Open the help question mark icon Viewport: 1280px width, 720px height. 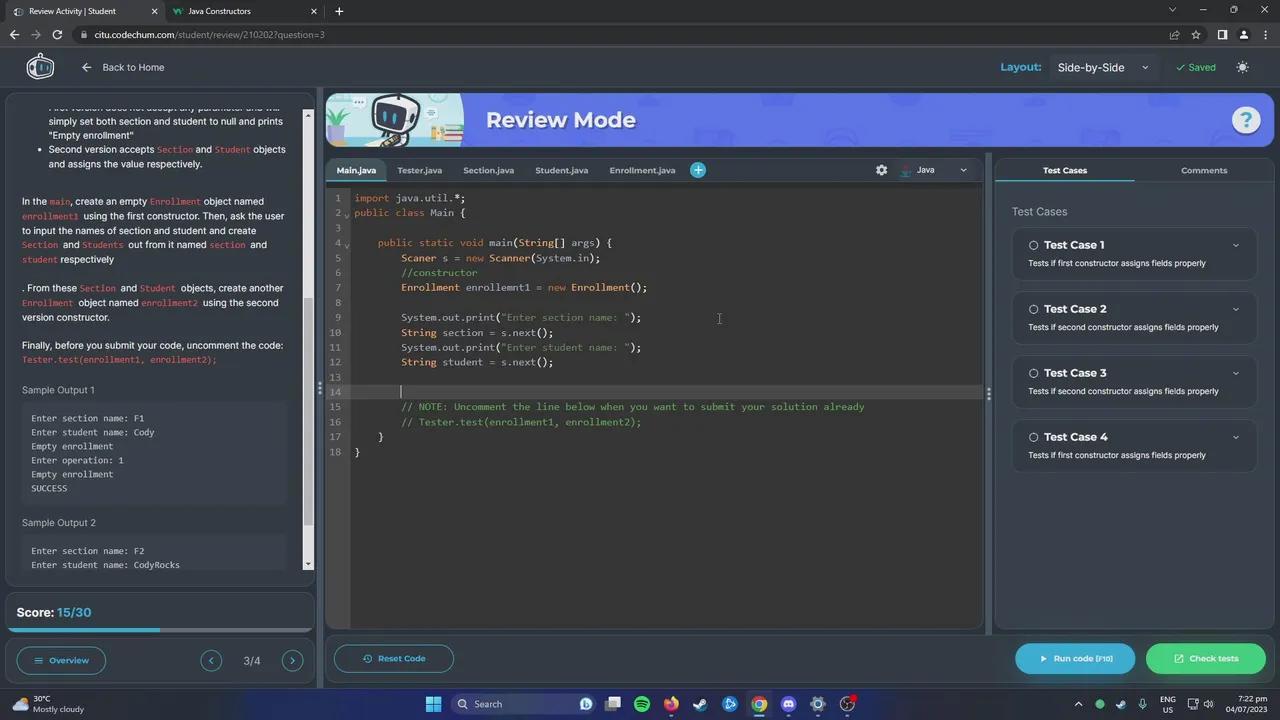(x=1245, y=120)
